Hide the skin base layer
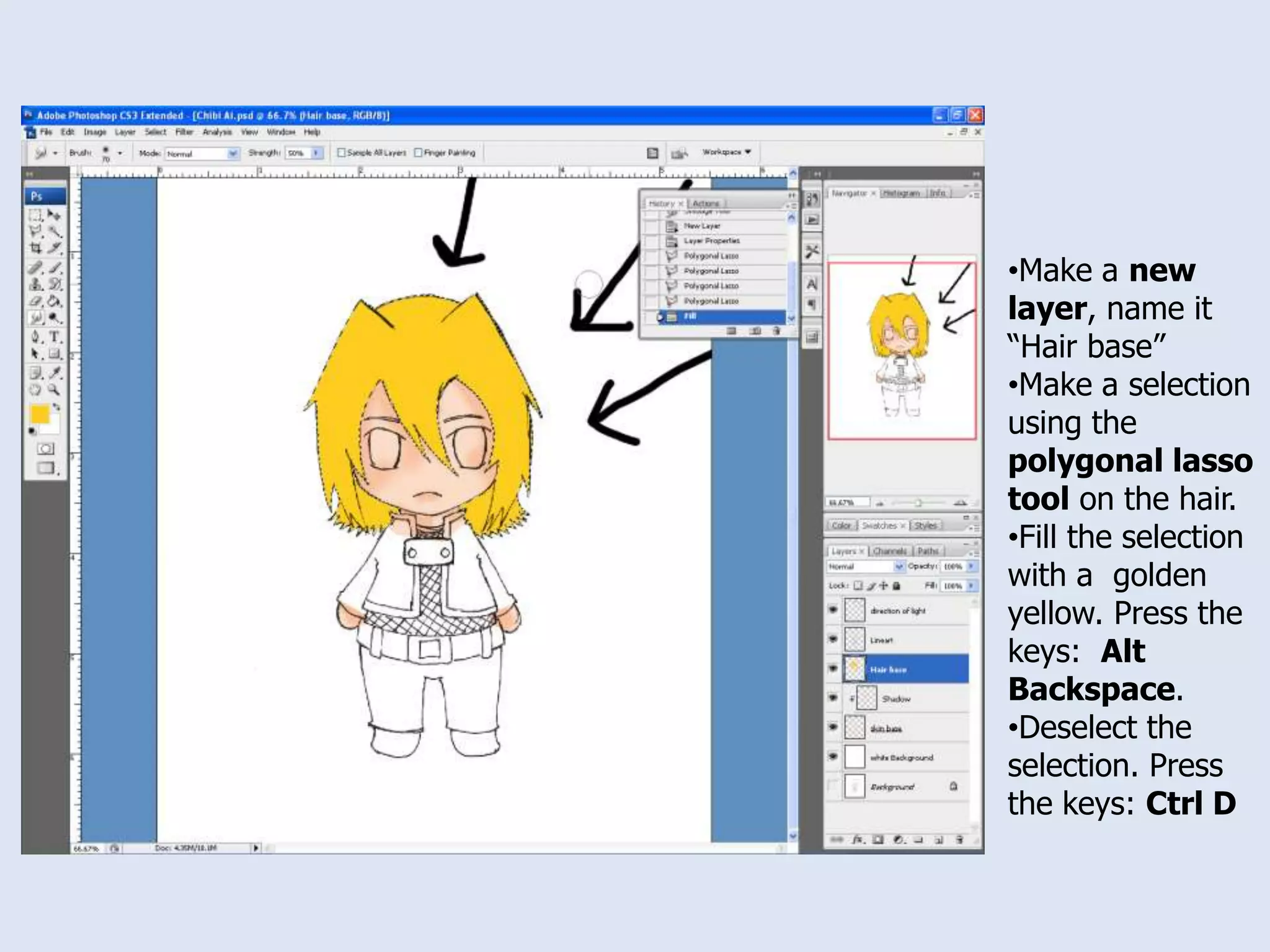Image resolution: width=1270 pixels, height=952 pixels. pos(833,727)
